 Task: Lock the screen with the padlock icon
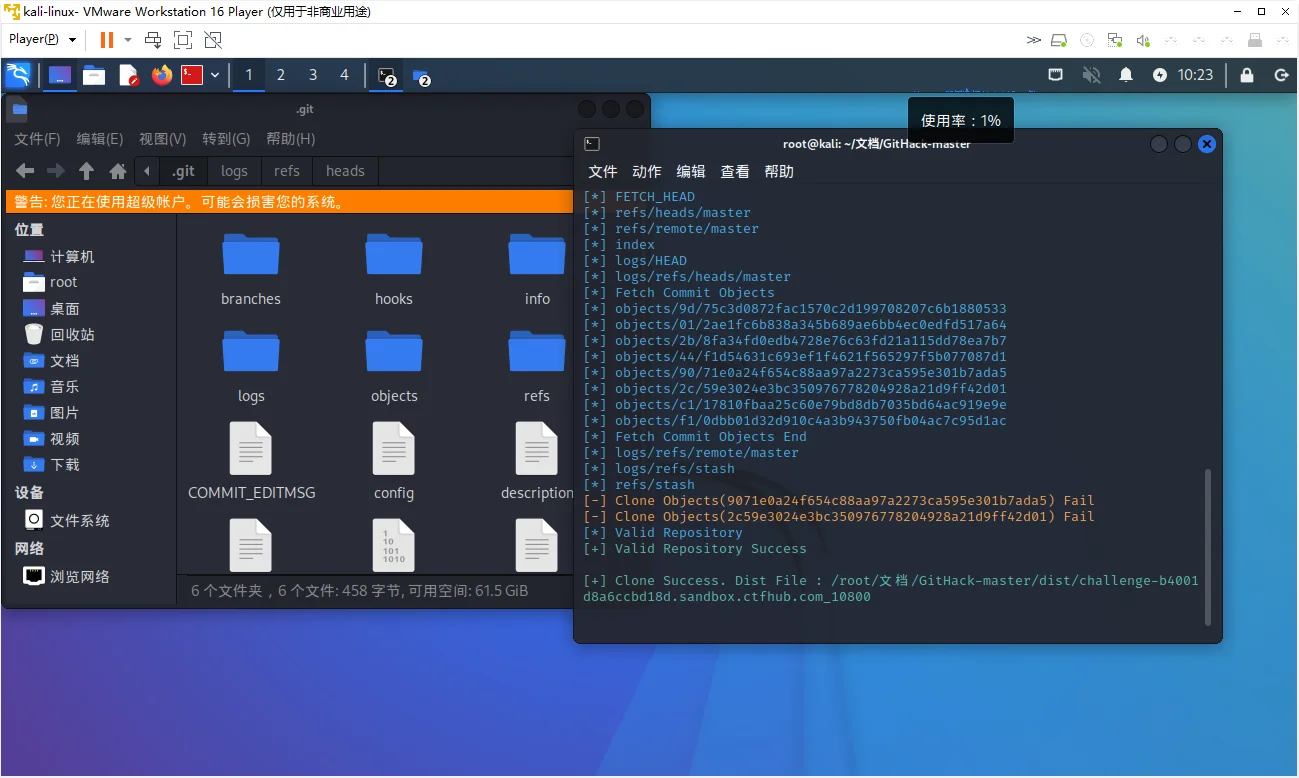point(1247,75)
